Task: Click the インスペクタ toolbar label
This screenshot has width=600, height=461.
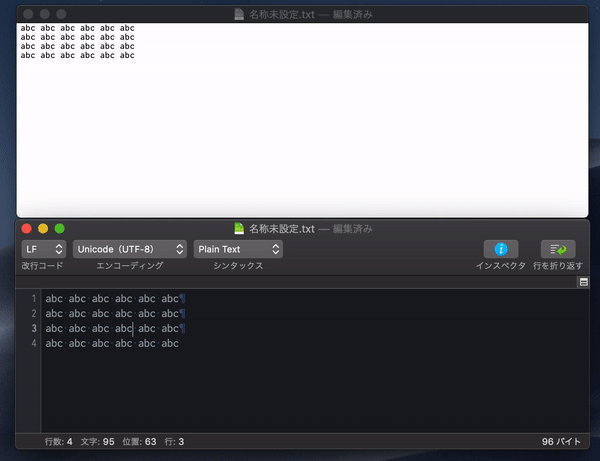Action: (x=501, y=266)
